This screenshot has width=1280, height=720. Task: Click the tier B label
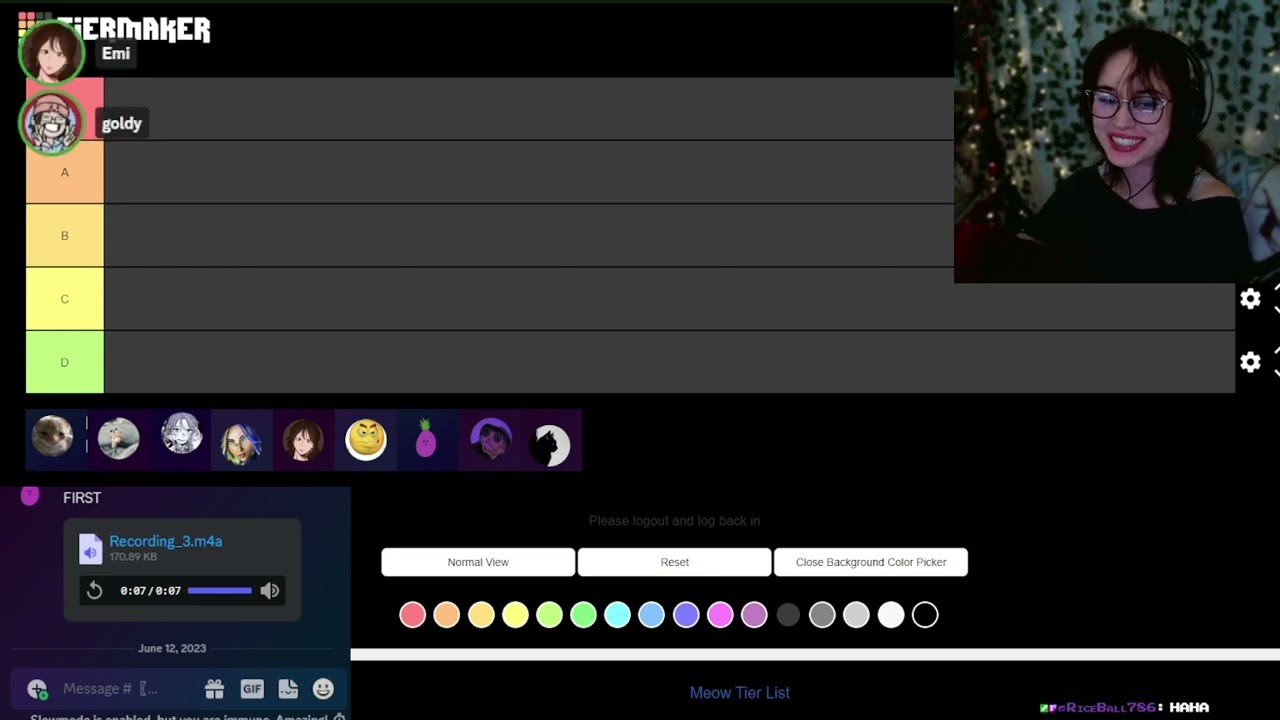coord(65,235)
